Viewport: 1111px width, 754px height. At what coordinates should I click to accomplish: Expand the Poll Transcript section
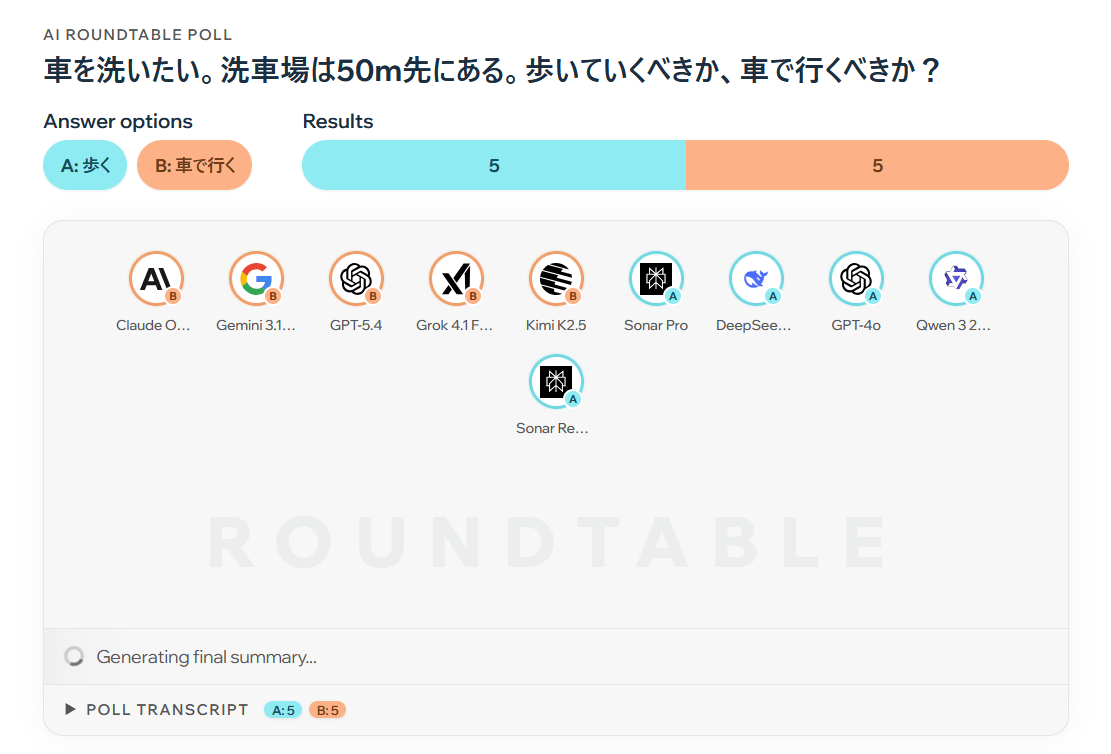click(71, 709)
